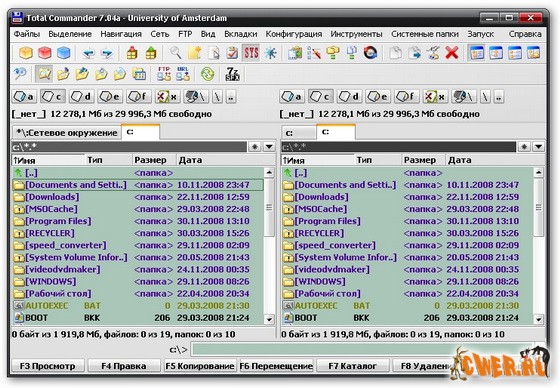This screenshot has height=388, width=560.
Task: Open the FTP connect icon
Action: click(164, 74)
